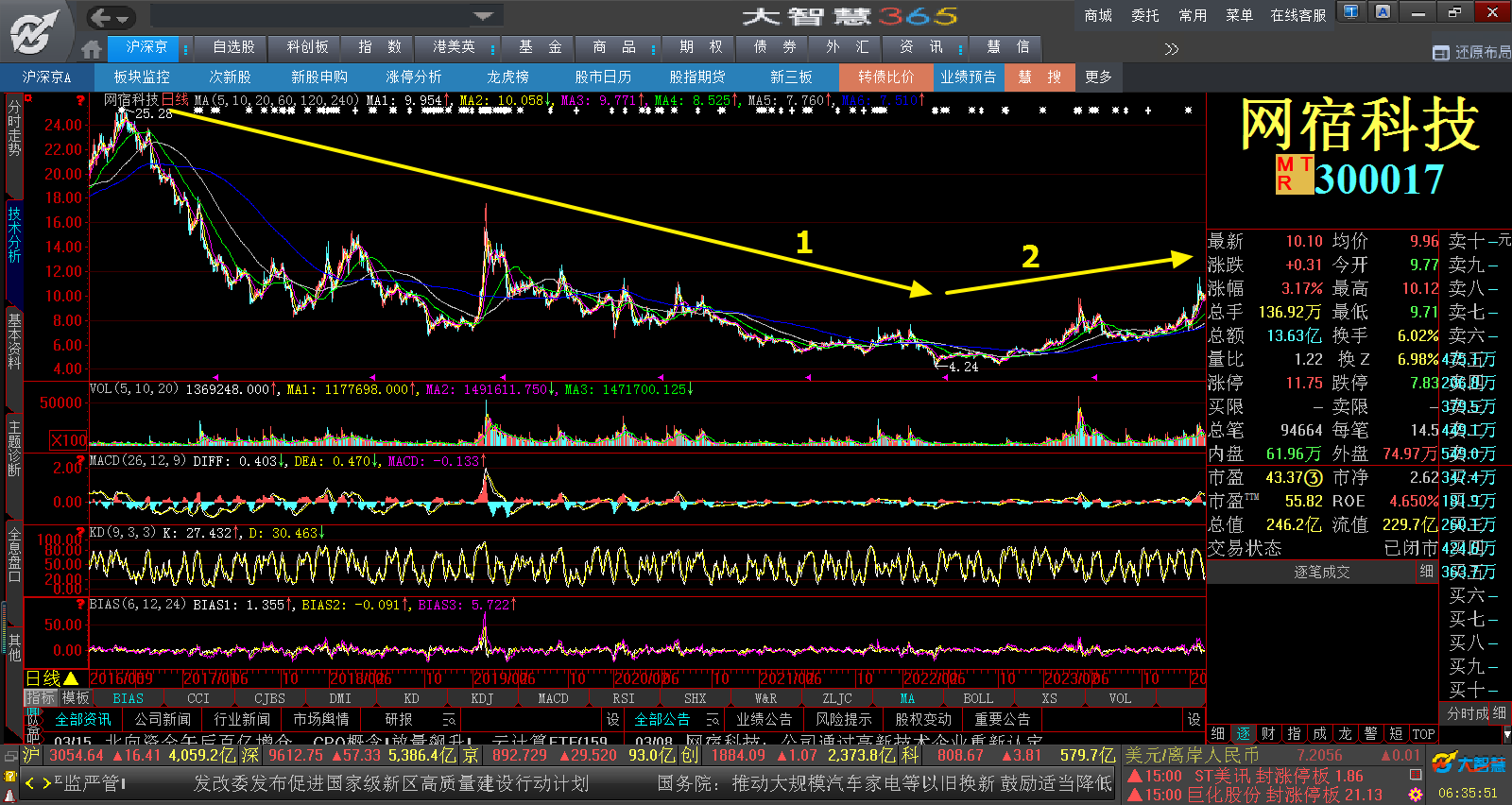Select the 全部资讯 news tab
Screen dimensions: 1512x805
pos(83,719)
